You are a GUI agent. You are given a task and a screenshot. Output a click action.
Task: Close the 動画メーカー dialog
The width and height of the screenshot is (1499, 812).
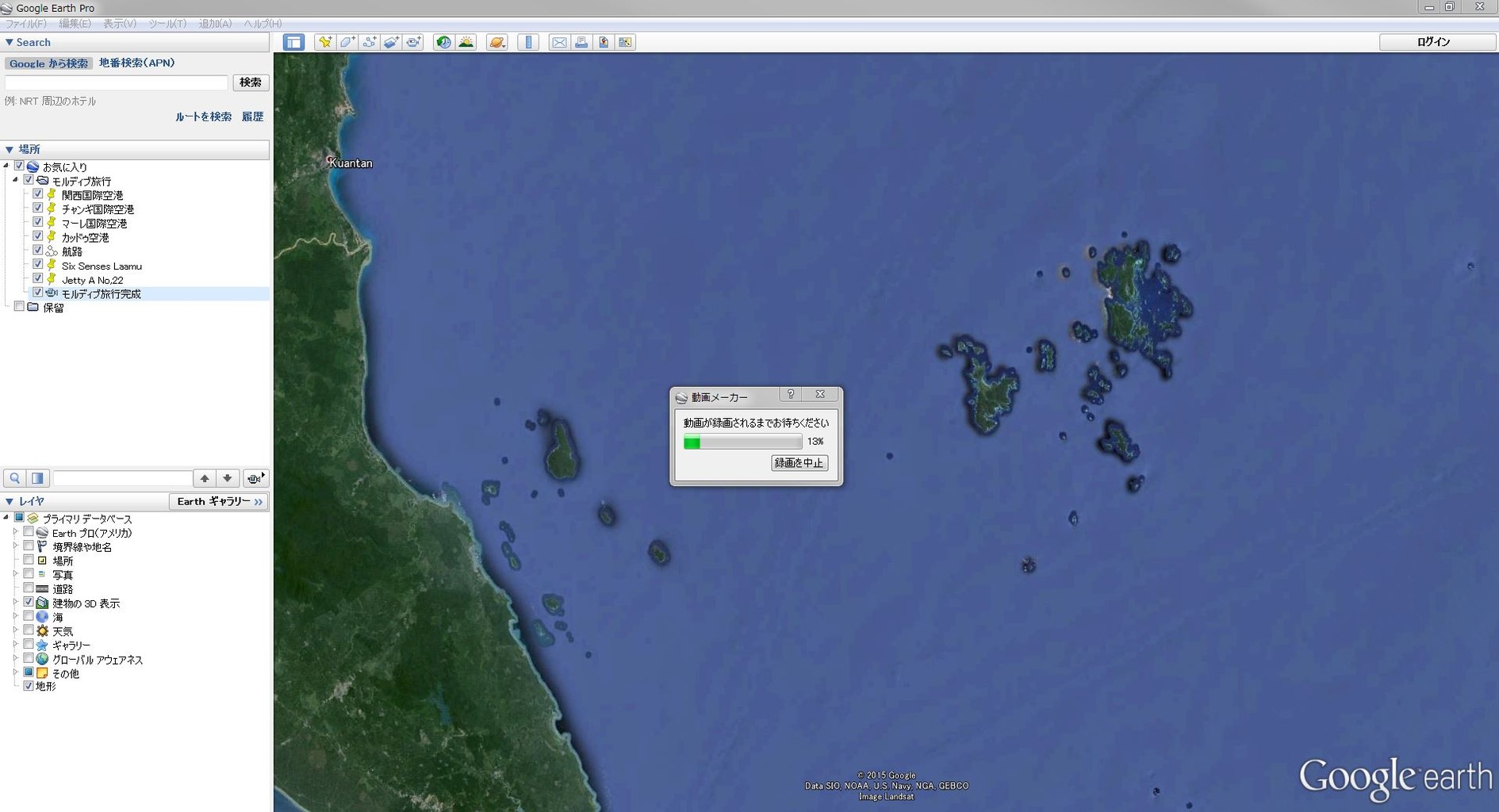[820, 395]
